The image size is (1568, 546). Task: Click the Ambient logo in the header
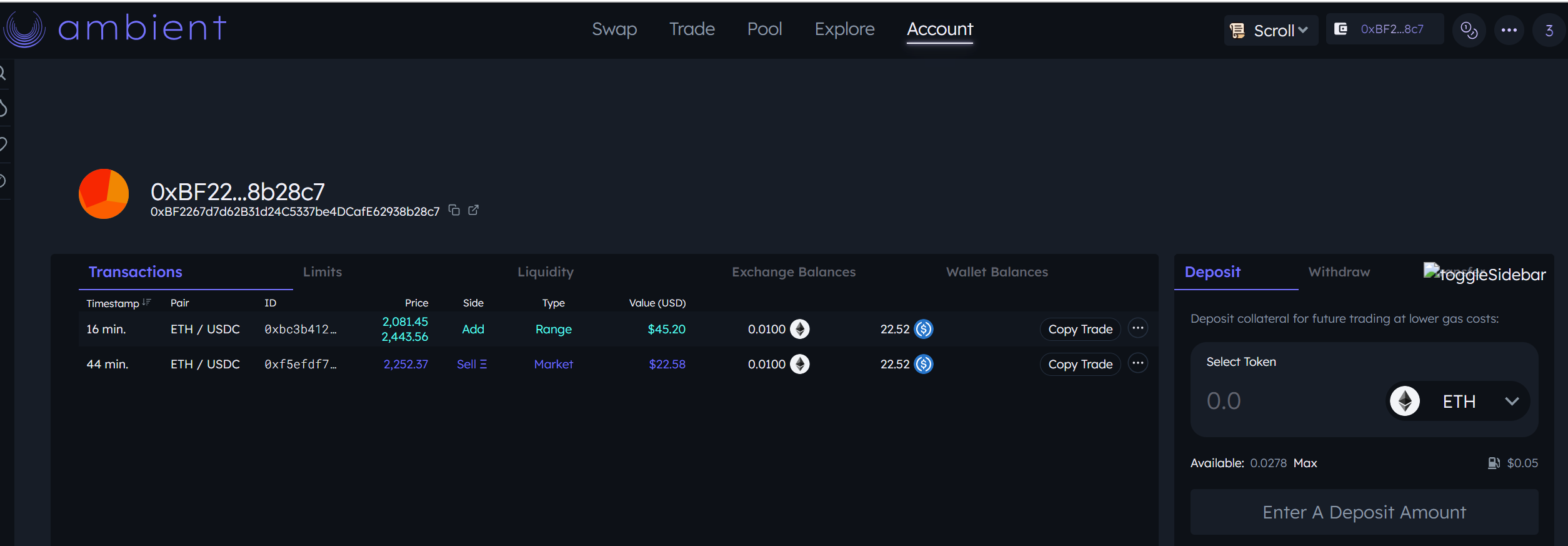(x=115, y=29)
